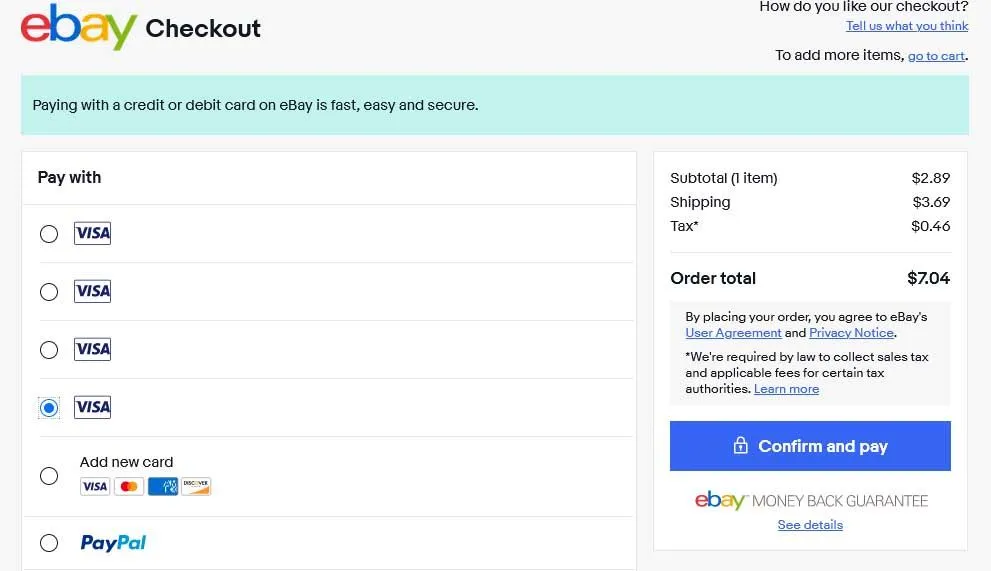Click the Mastercard icon under Add new card
The width and height of the screenshot is (991, 571).
pos(129,487)
